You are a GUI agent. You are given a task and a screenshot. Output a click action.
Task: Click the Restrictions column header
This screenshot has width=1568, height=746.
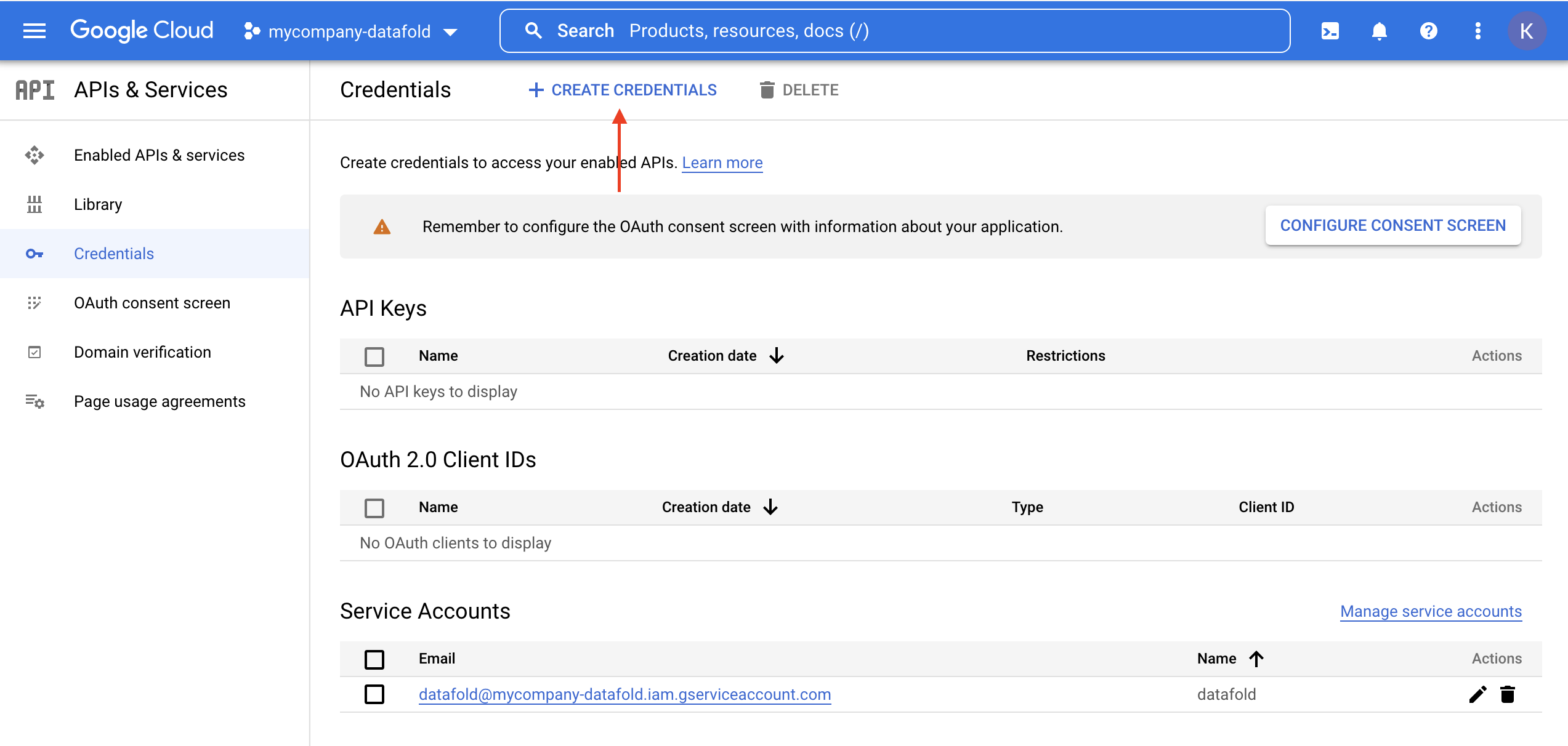(x=1065, y=356)
